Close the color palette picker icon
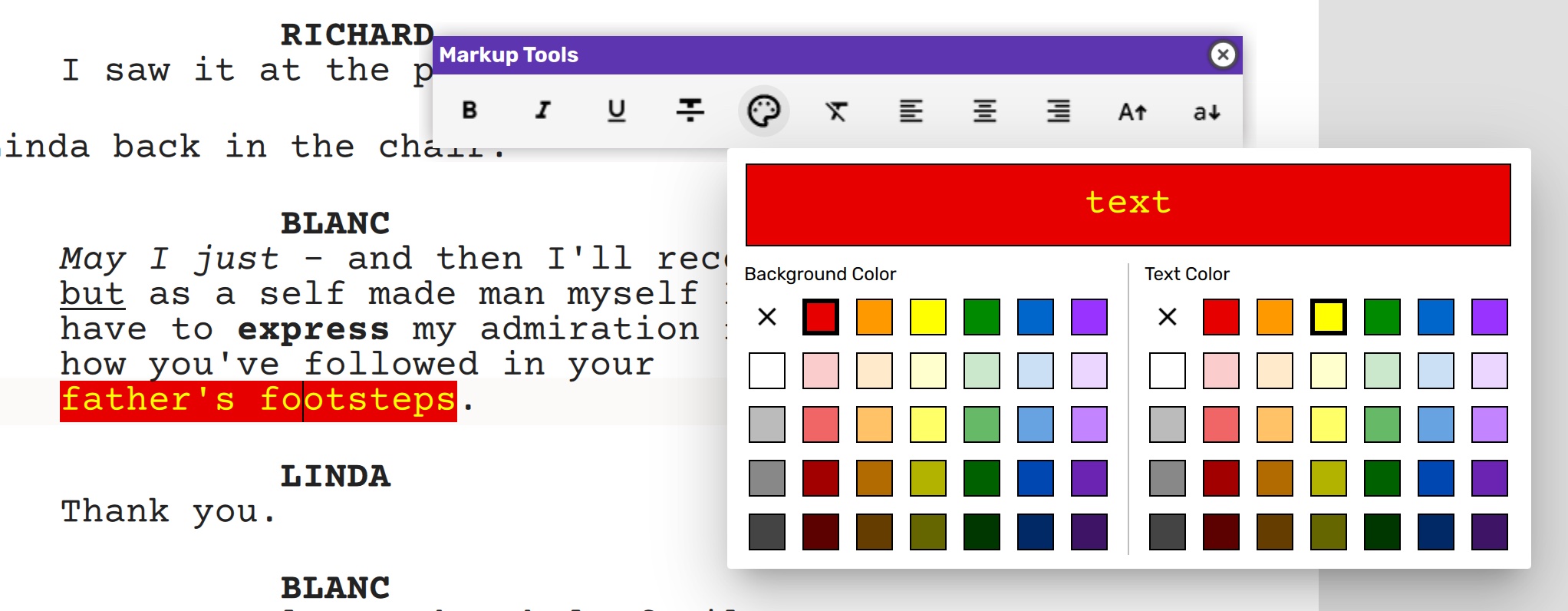Screen dimensions: 1568x611 (x=763, y=111)
